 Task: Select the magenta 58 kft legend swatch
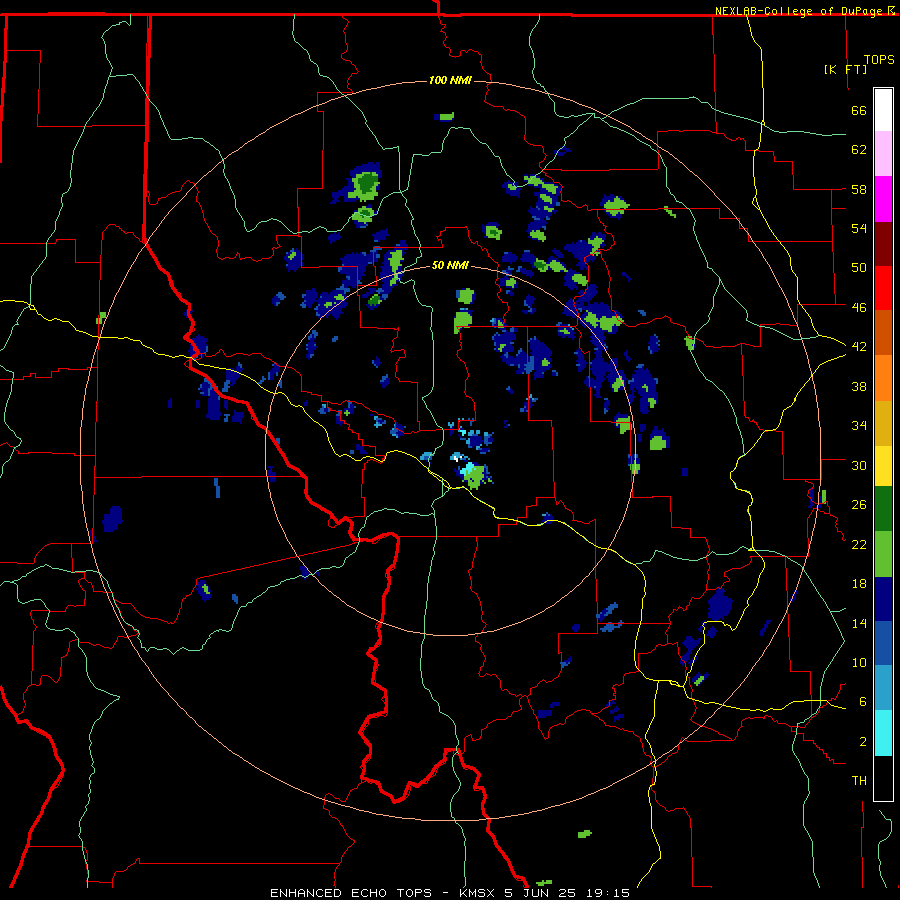click(883, 199)
